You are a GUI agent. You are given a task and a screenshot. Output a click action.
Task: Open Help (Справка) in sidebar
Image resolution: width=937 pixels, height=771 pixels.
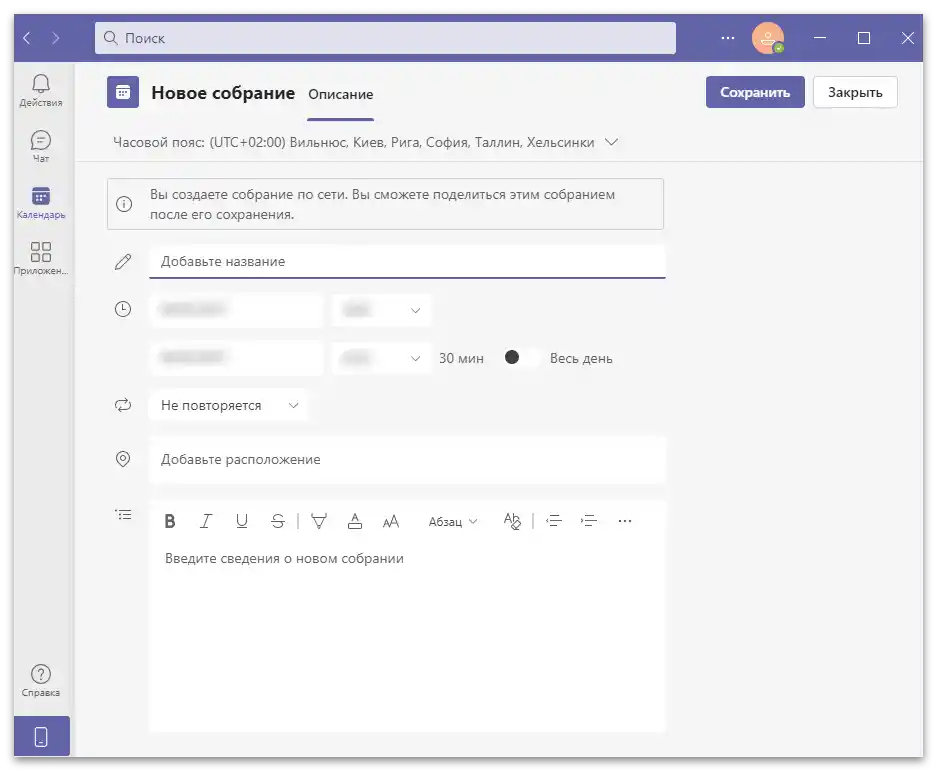tap(41, 681)
